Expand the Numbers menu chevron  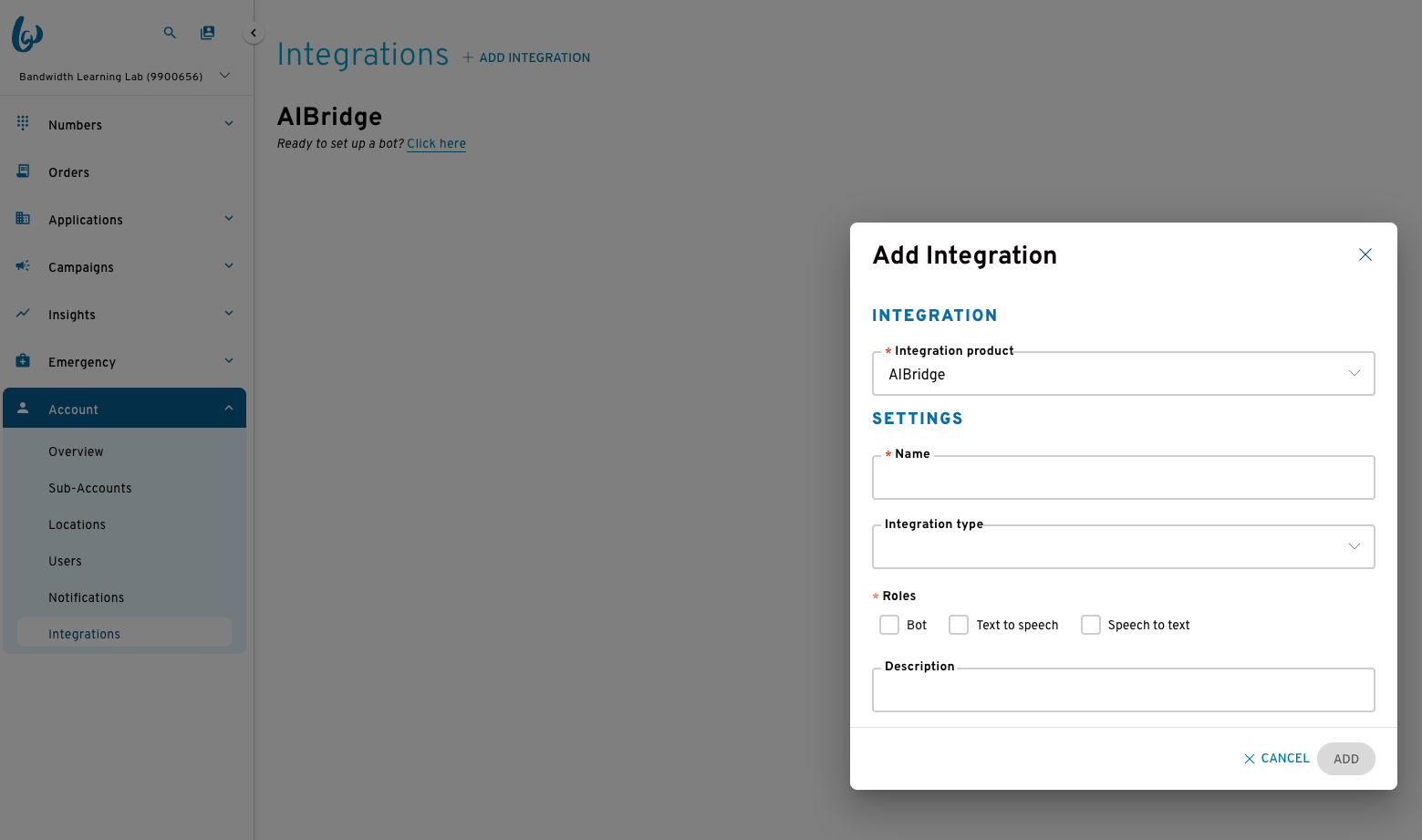tap(229, 123)
